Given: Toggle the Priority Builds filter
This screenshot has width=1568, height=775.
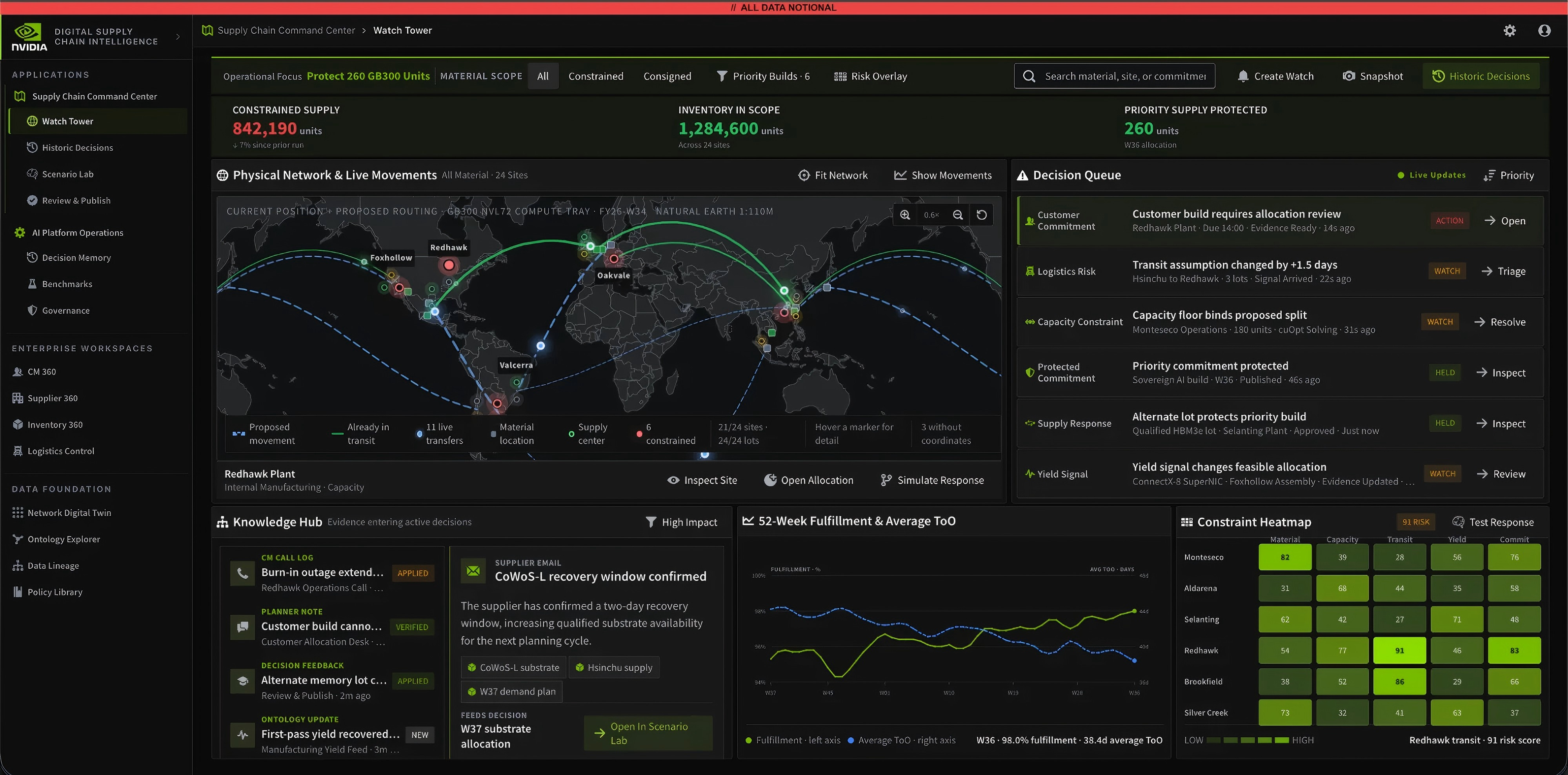Looking at the screenshot, I should pos(763,76).
